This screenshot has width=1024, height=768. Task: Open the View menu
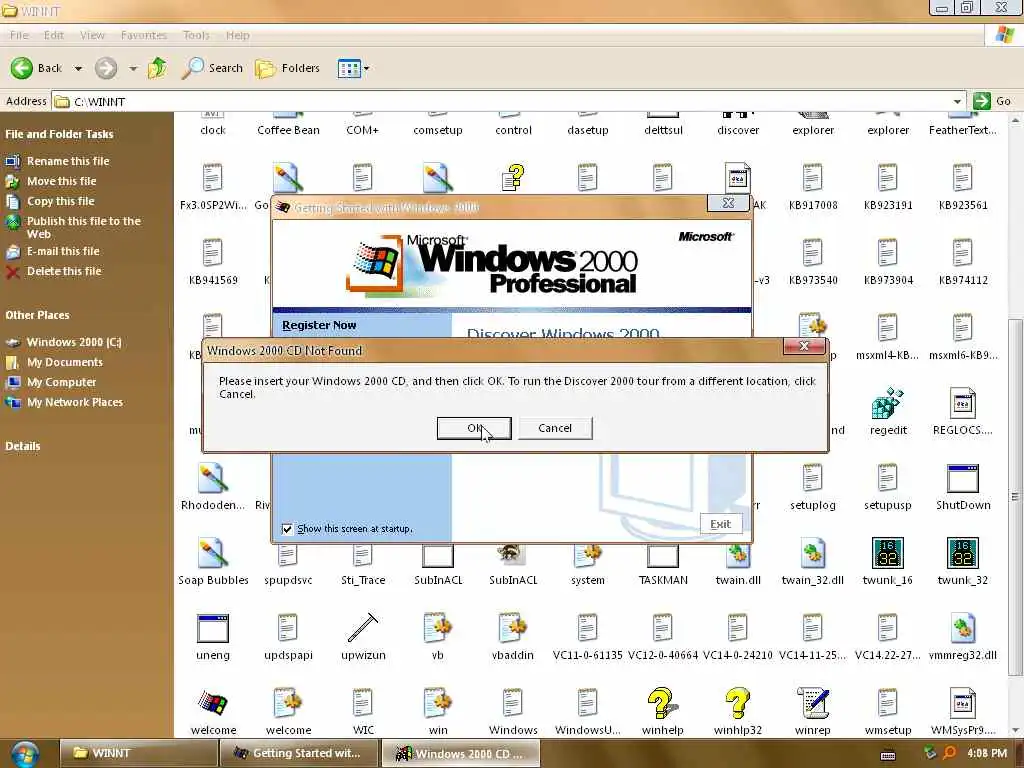(92, 35)
